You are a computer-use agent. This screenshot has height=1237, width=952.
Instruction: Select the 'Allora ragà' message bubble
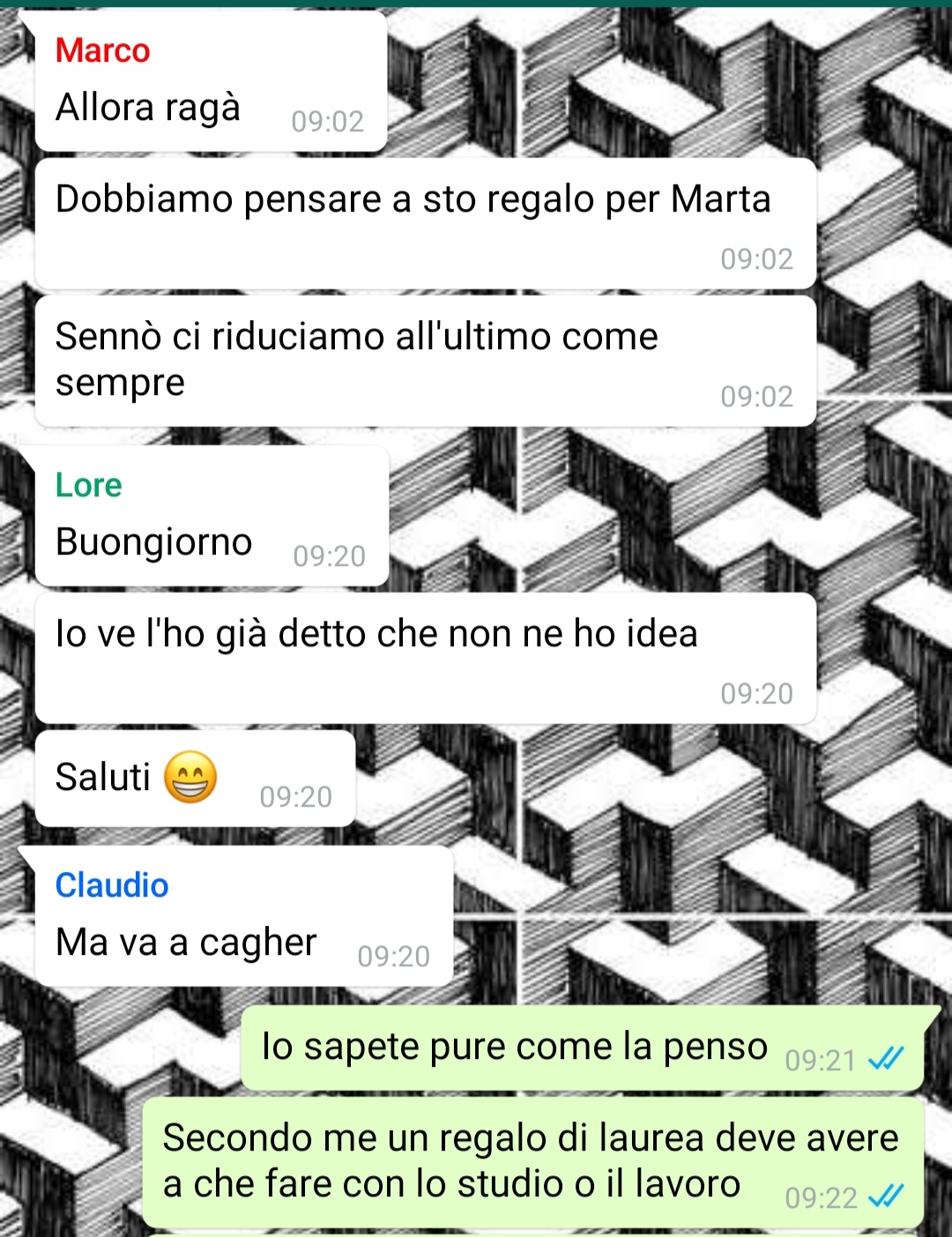pyautogui.click(x=211, y=81)
